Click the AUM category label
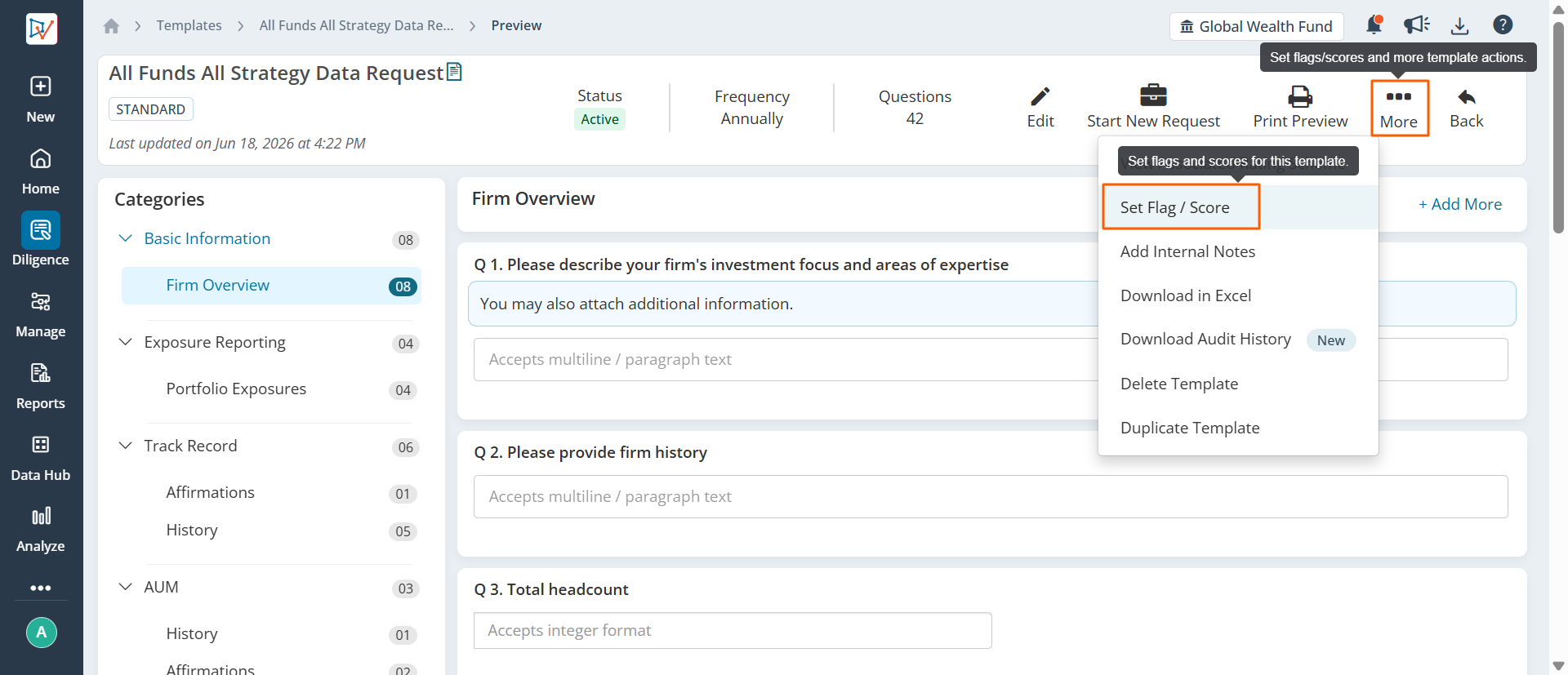This screenshot has width=1568, height=675. point(161,587)
